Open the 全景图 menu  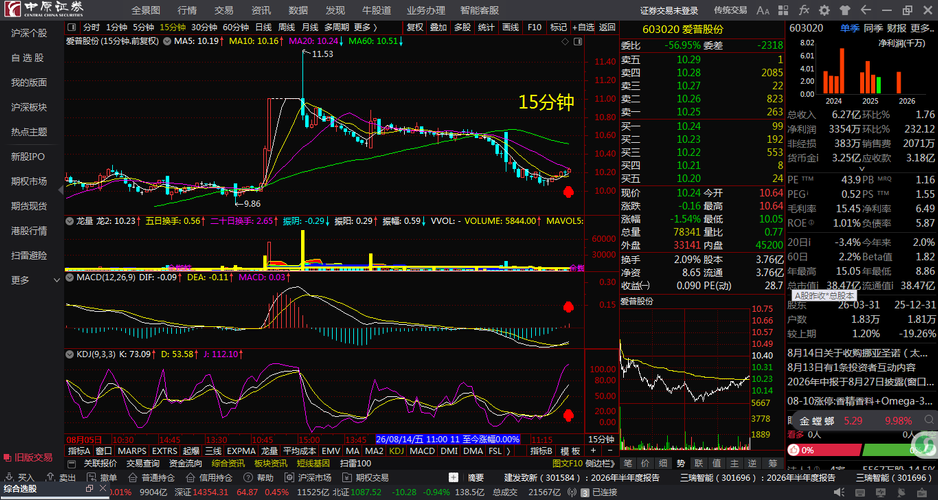pyautogui.click(x=145, y=10)
